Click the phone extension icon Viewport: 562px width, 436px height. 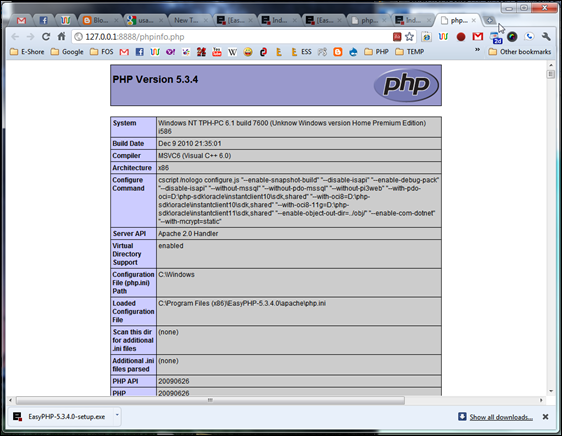click(x=529, y=37)
